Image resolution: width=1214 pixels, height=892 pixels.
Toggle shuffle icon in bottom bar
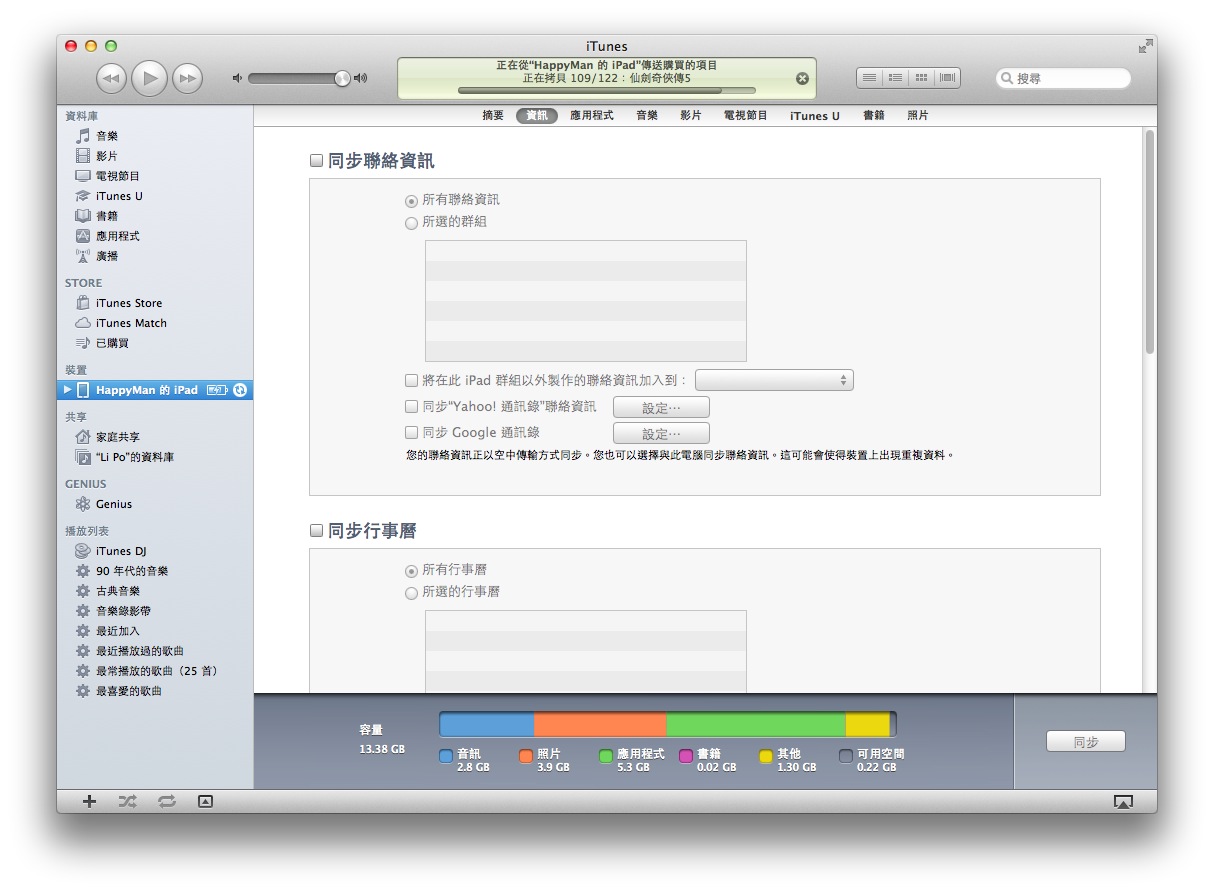[127, 801]
